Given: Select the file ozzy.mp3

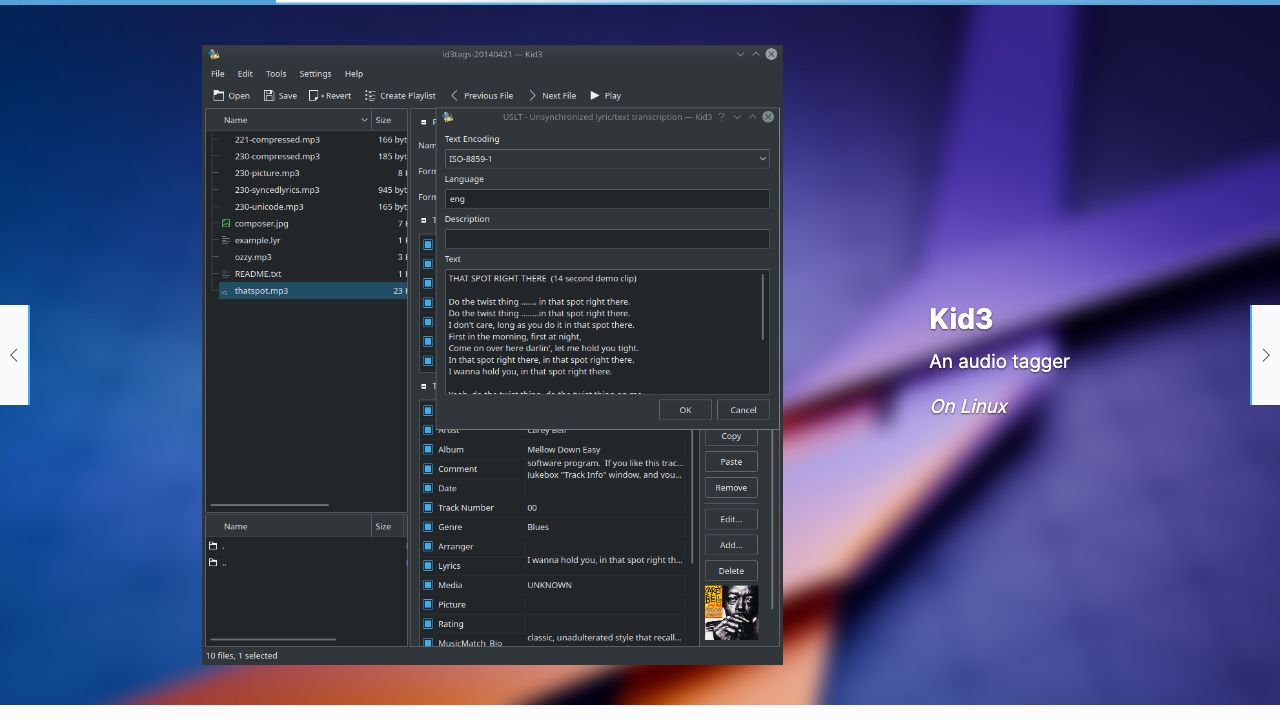Looking at the screenshot, I should point(253,257).
